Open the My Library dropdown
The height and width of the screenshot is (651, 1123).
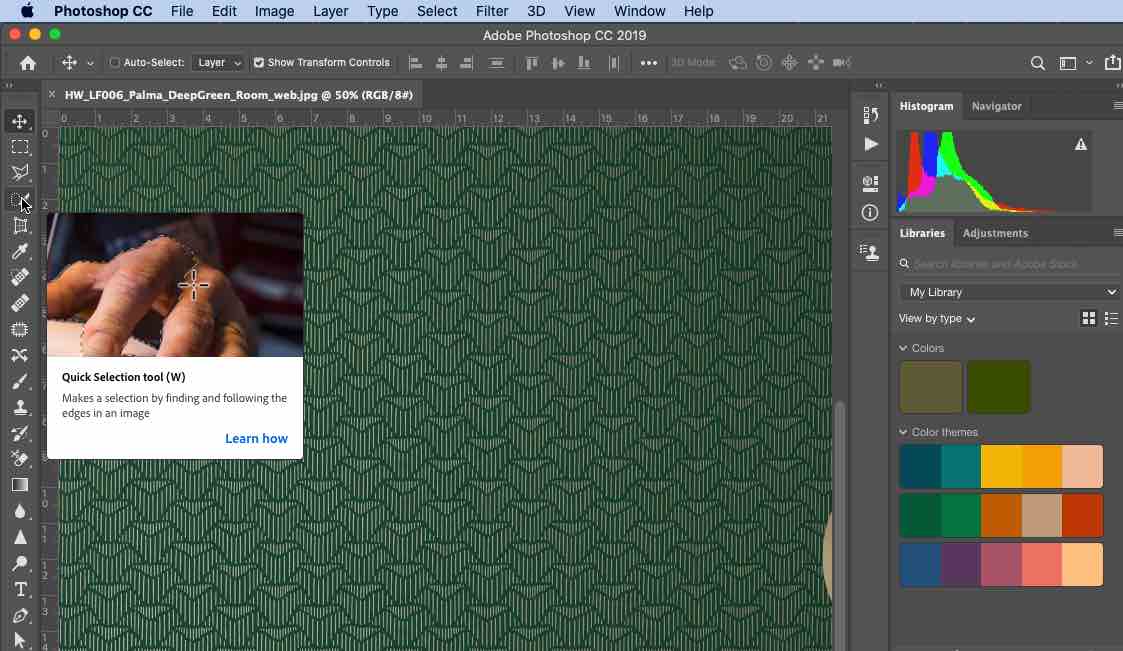(1009, 292)
